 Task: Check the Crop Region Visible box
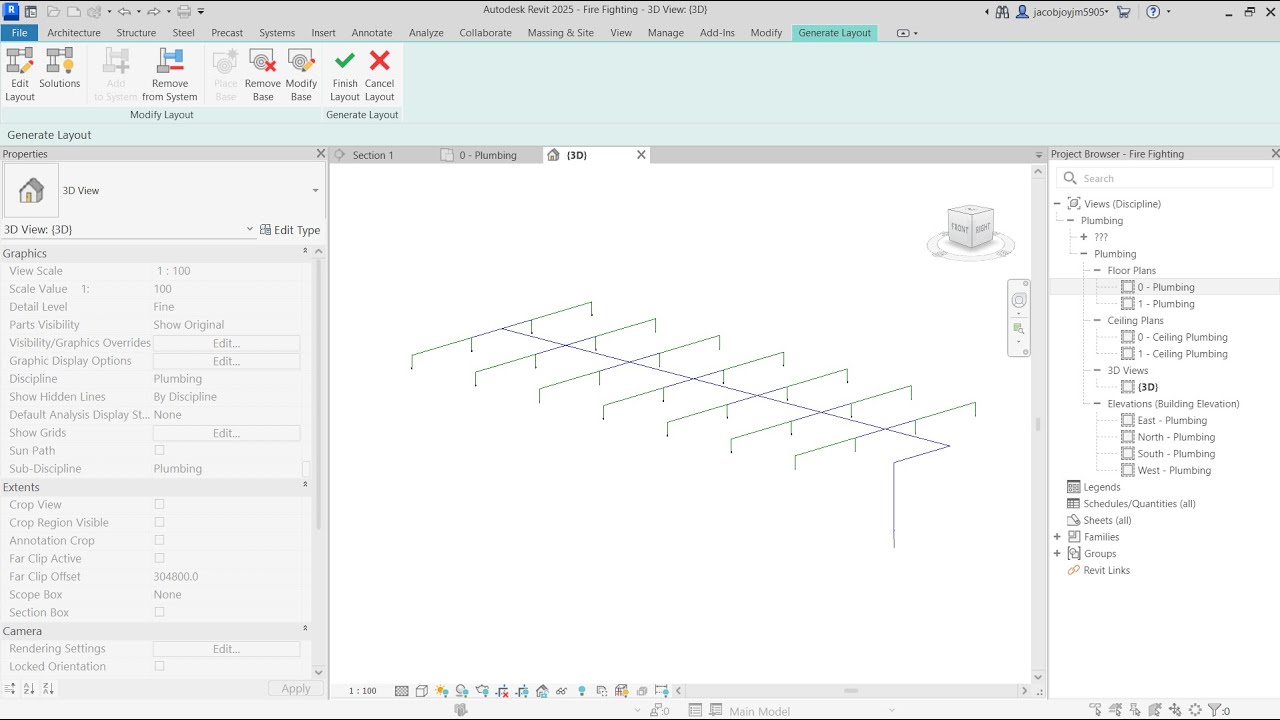click(x=159, y=523)
